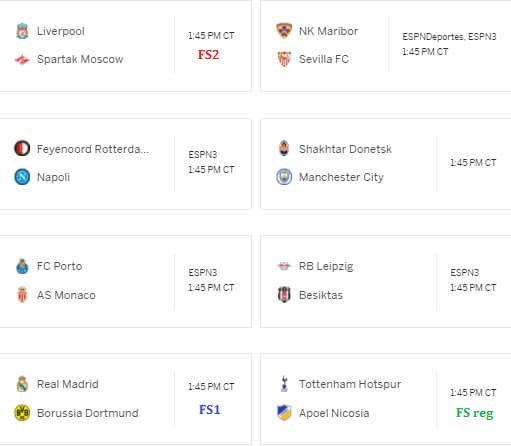
Task: Open the Besiktas team link
Action: [321, 295]
